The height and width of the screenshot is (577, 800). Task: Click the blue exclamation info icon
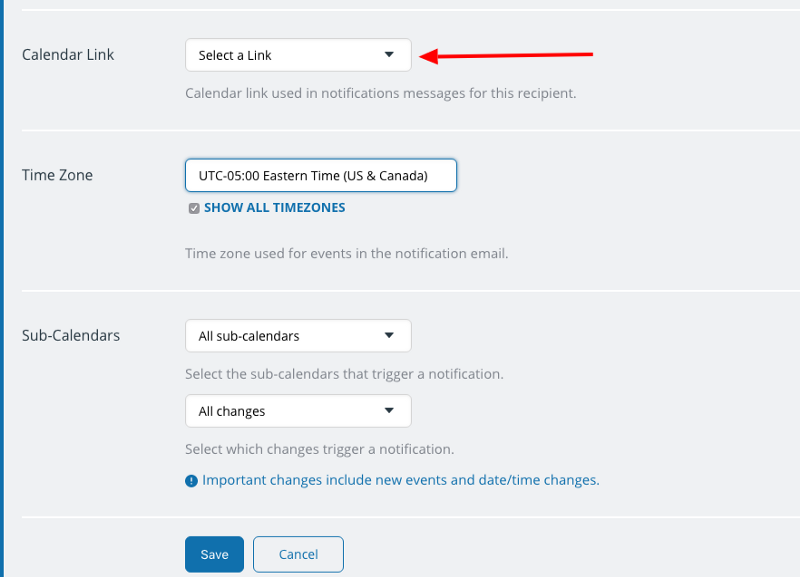[191, 481]
